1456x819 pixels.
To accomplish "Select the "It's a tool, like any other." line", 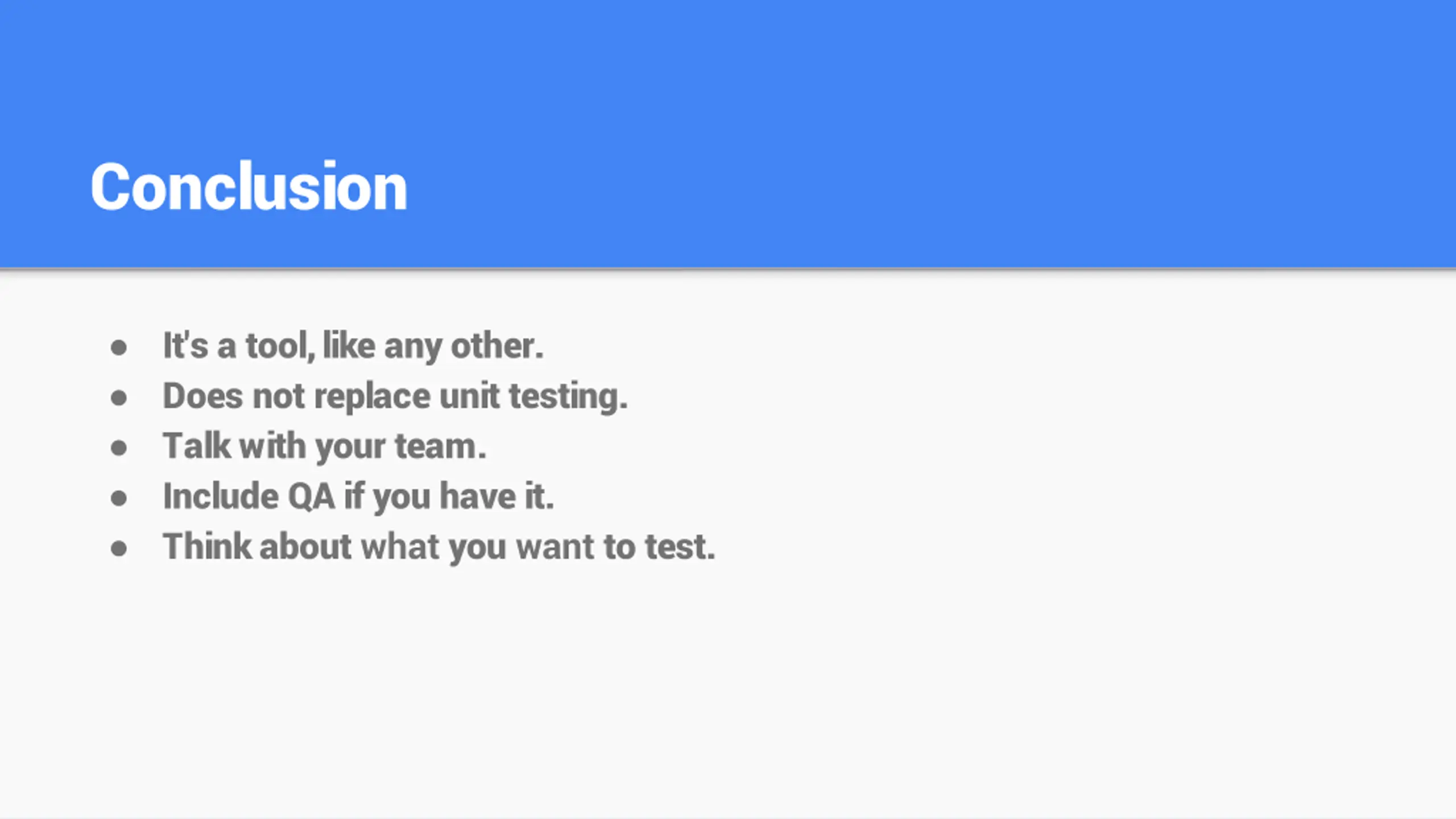I will click(353, 346).
